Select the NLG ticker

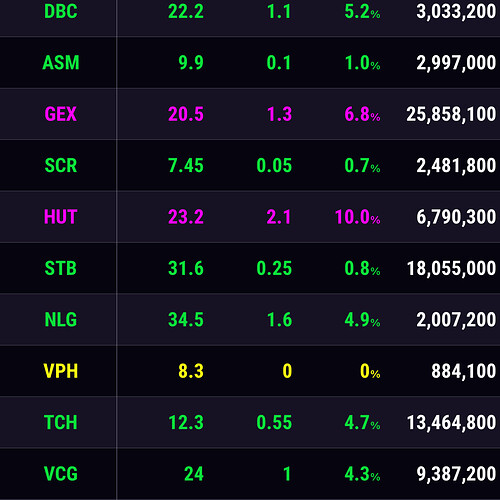point(61,320)
